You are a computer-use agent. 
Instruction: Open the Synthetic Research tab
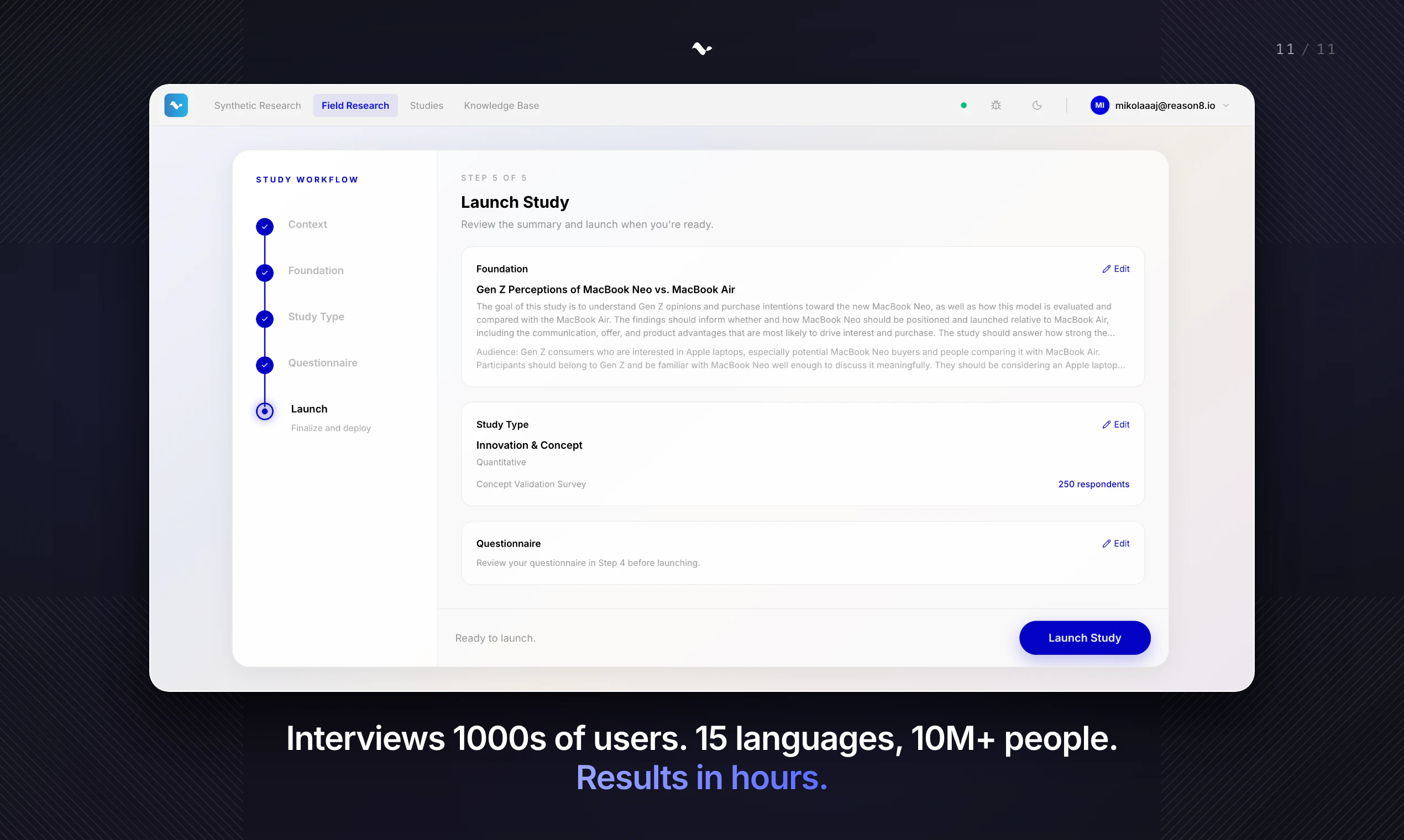click(x=257, y=106)
